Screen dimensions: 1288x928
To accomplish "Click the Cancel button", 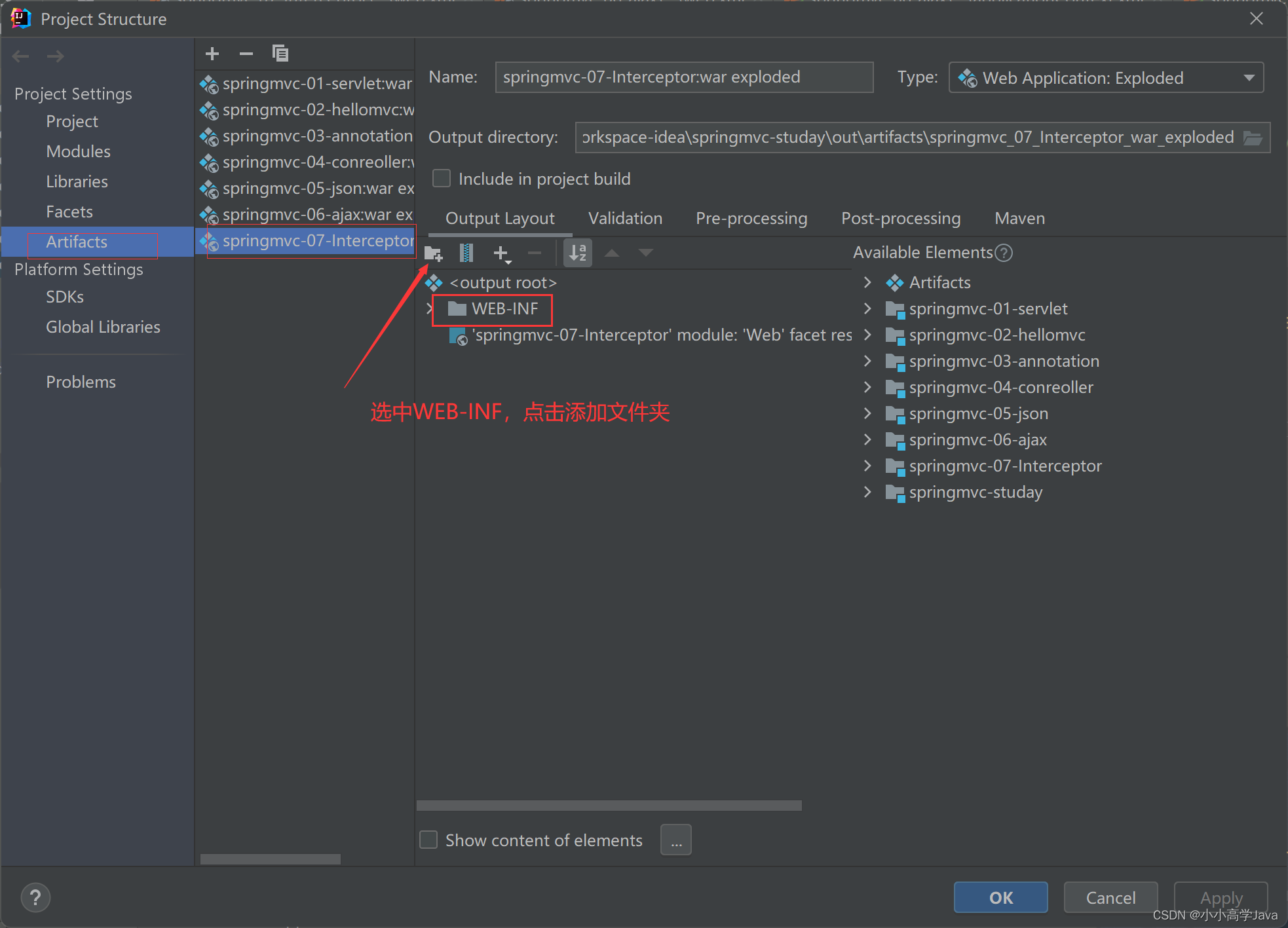I will (1110, 897).
